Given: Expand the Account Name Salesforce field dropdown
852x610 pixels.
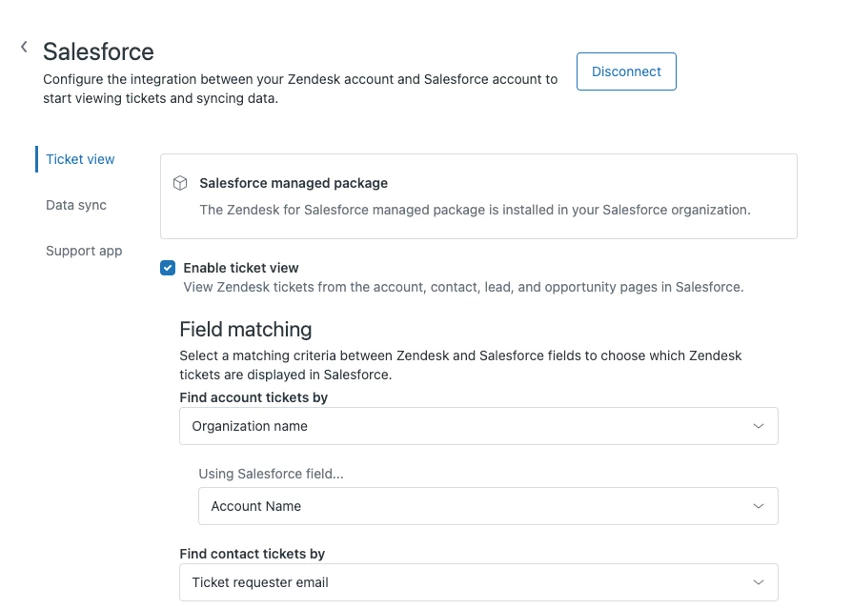Looking at the screenshot, I should tap(487, 506).
